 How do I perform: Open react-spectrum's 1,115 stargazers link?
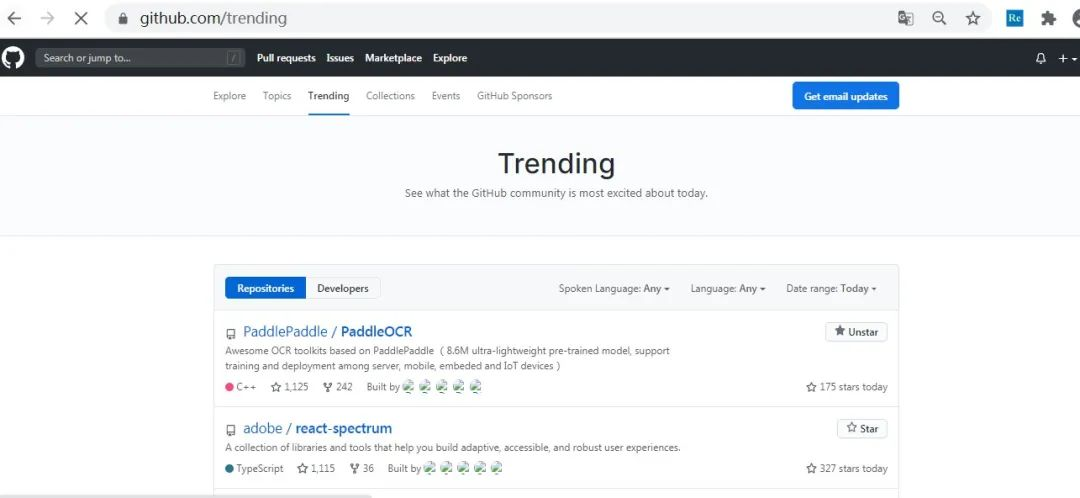(315, 468)
